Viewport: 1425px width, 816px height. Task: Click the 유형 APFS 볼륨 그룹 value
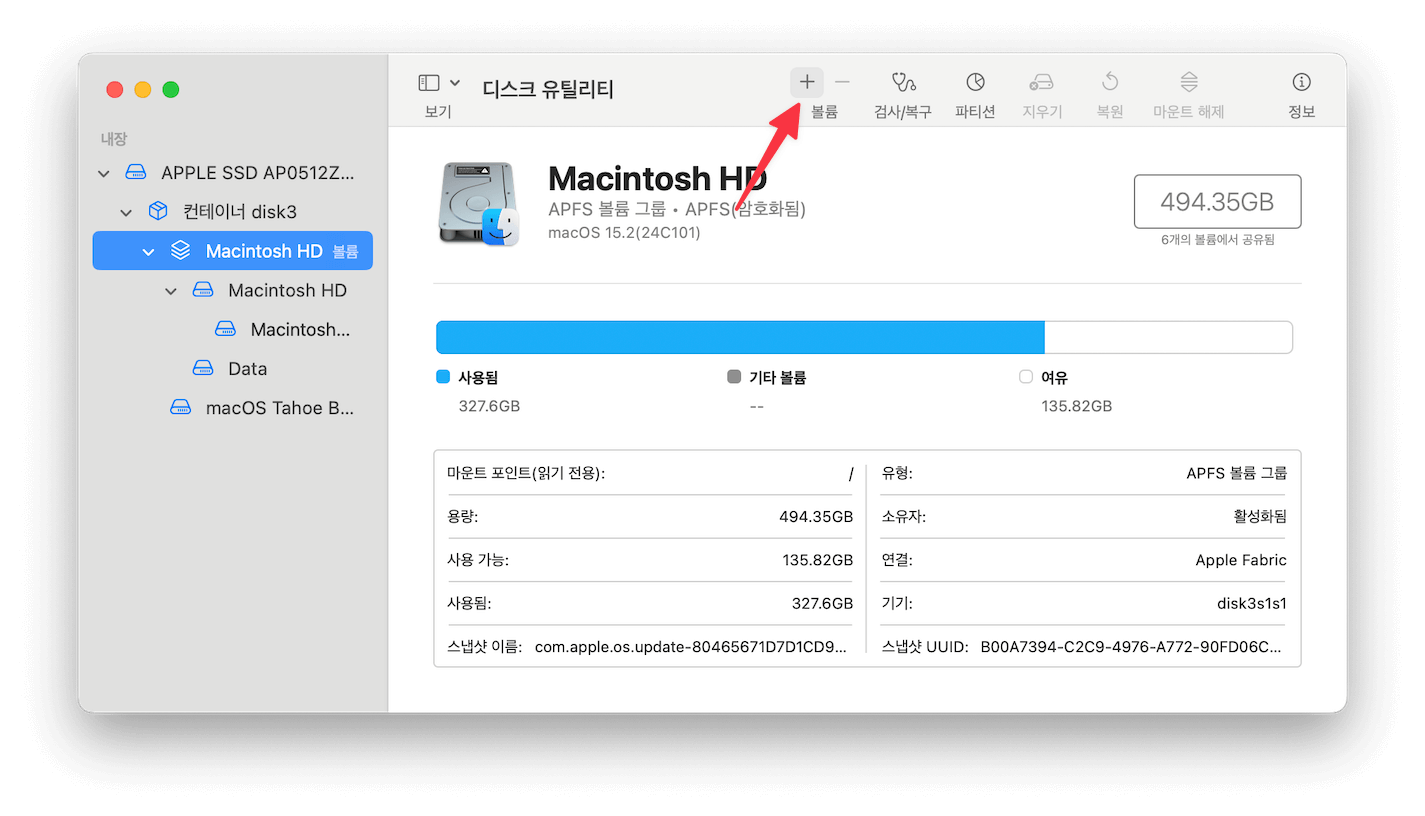pos(1237,473)
